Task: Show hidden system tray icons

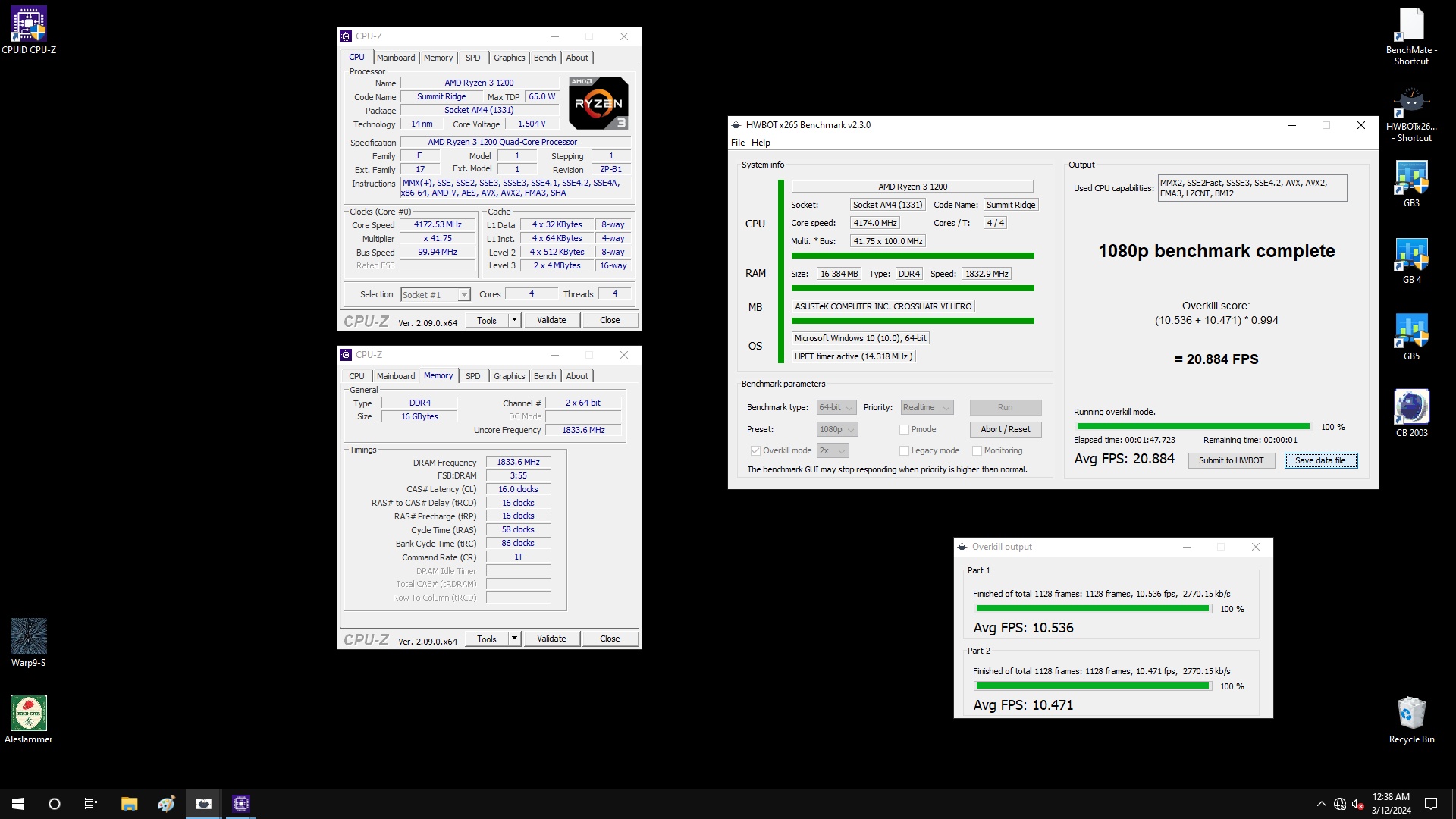Action: tap(1321, 804)
